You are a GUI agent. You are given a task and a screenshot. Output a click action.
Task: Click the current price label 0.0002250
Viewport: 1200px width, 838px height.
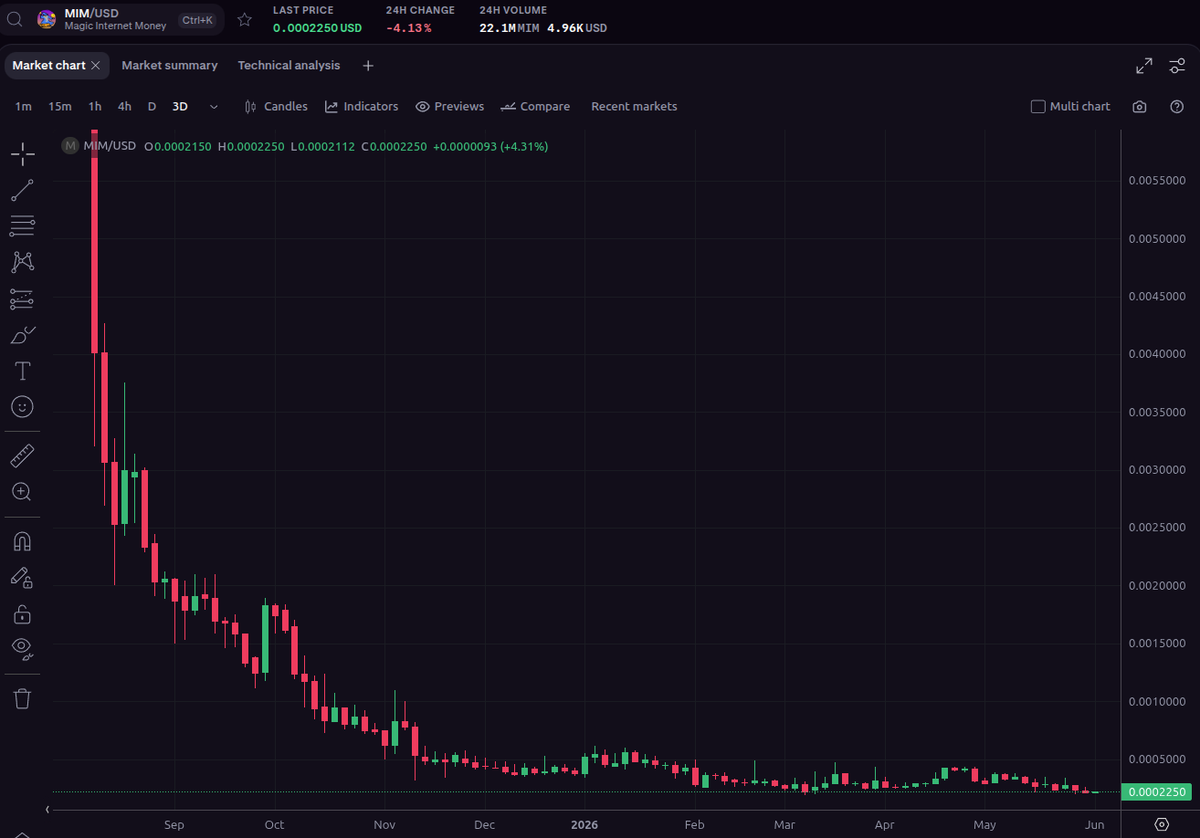click(1156, 792)
